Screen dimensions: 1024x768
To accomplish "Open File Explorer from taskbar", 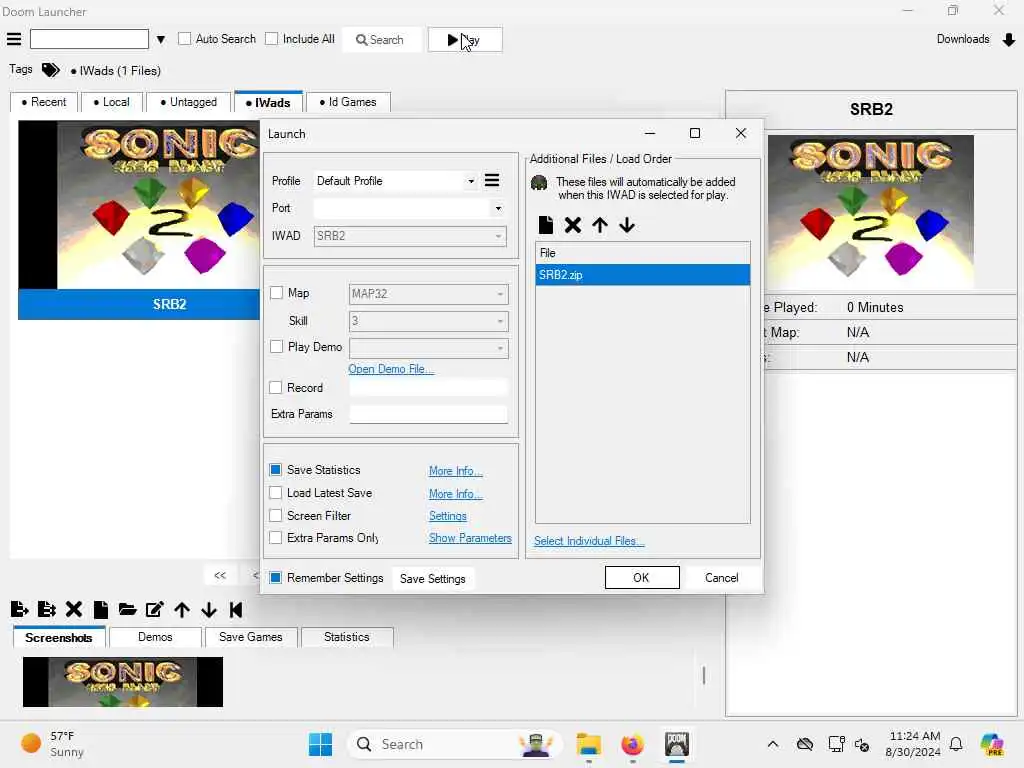I will (588, 744).
